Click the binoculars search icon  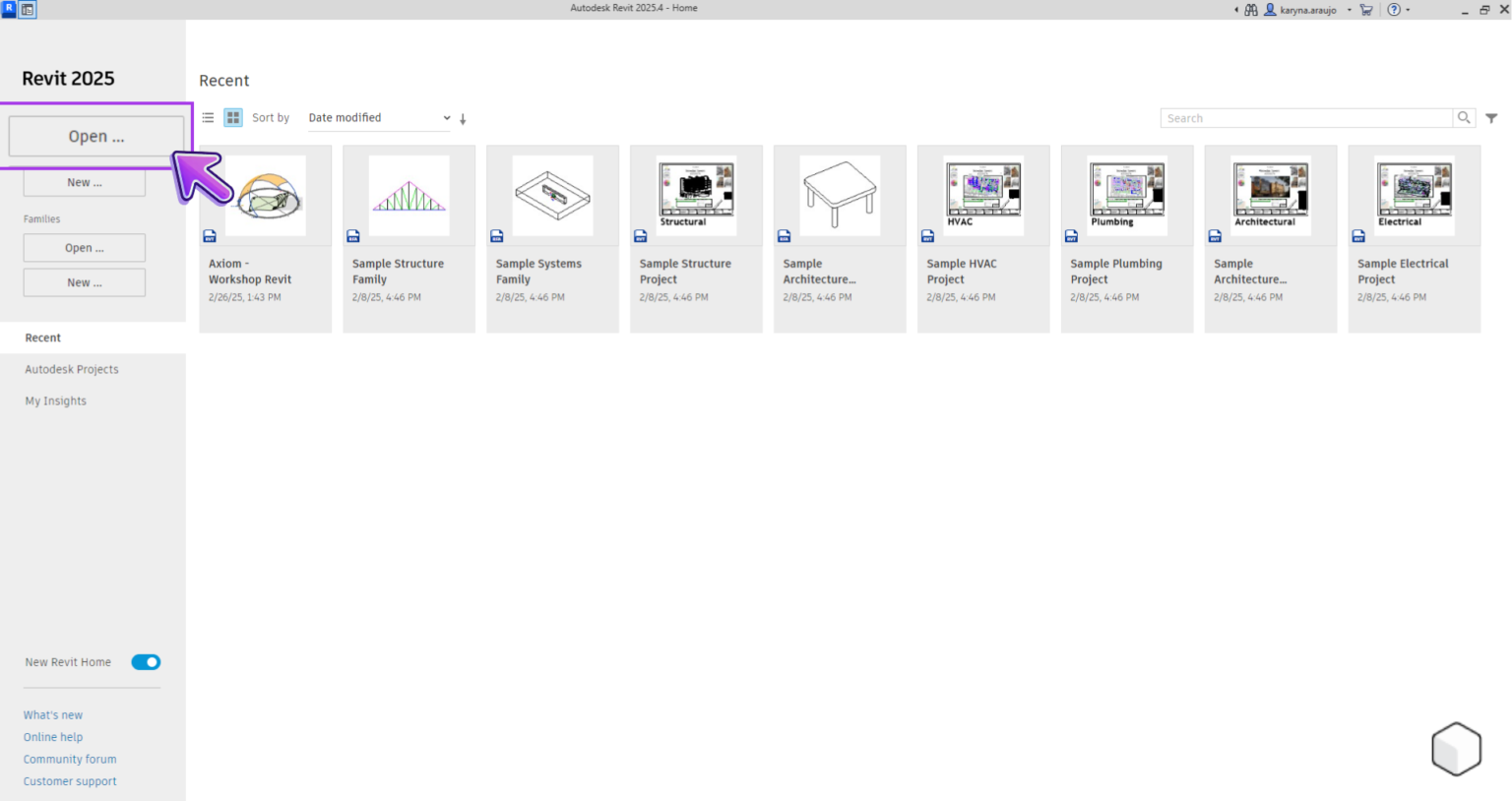tap(1251, 10)
